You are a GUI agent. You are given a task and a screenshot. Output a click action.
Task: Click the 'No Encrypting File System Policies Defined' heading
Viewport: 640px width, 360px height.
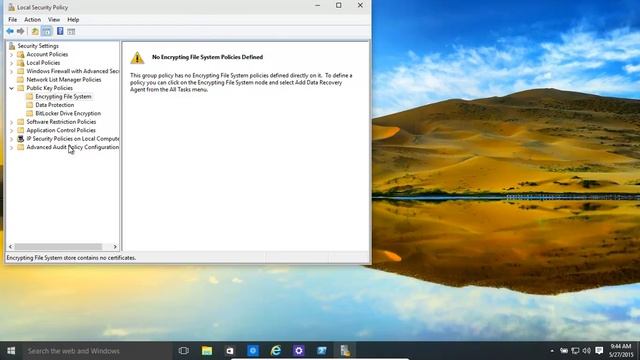(x=207, y=57)
